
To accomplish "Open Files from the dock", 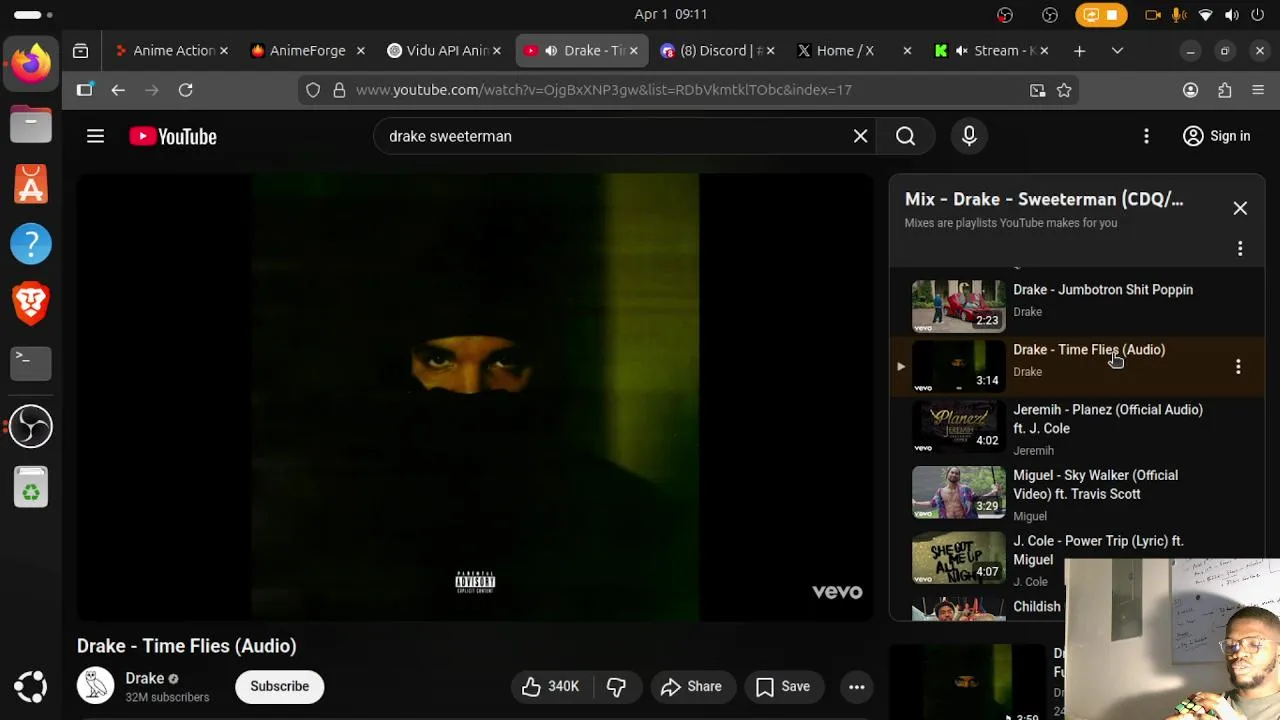I will pyautogui.click(x=31, y=124).
